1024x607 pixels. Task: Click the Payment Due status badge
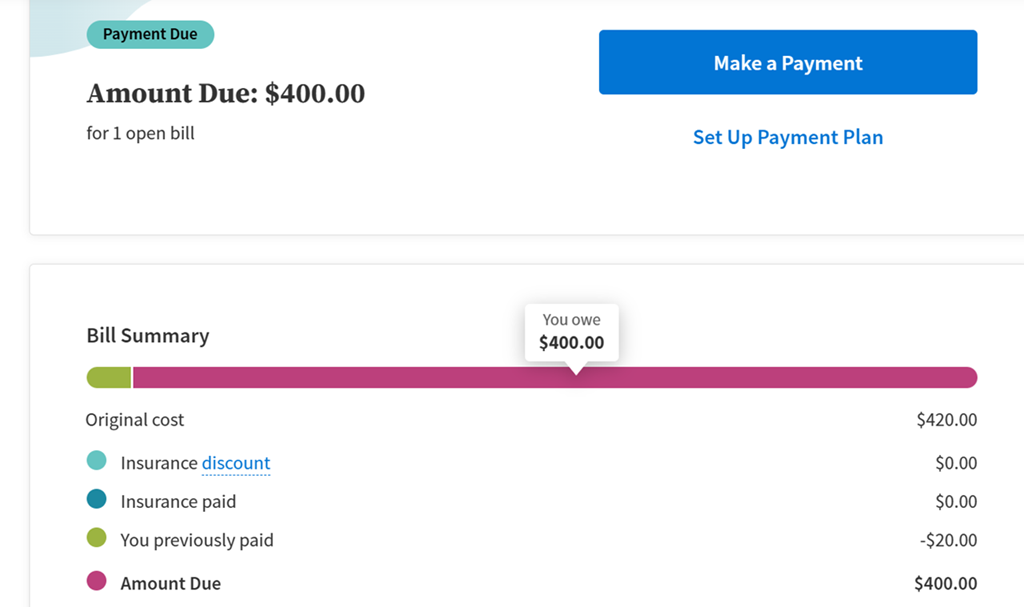150,34
